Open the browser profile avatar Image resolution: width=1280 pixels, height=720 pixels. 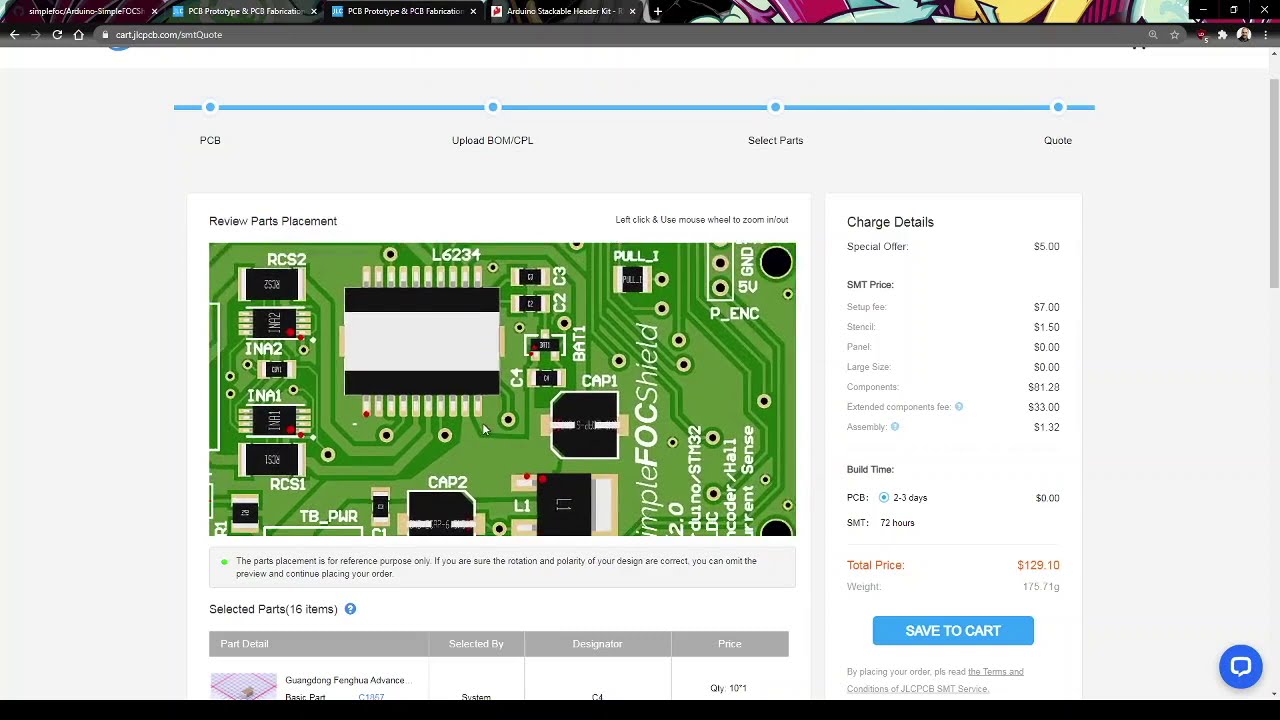tap(1244, 35)
